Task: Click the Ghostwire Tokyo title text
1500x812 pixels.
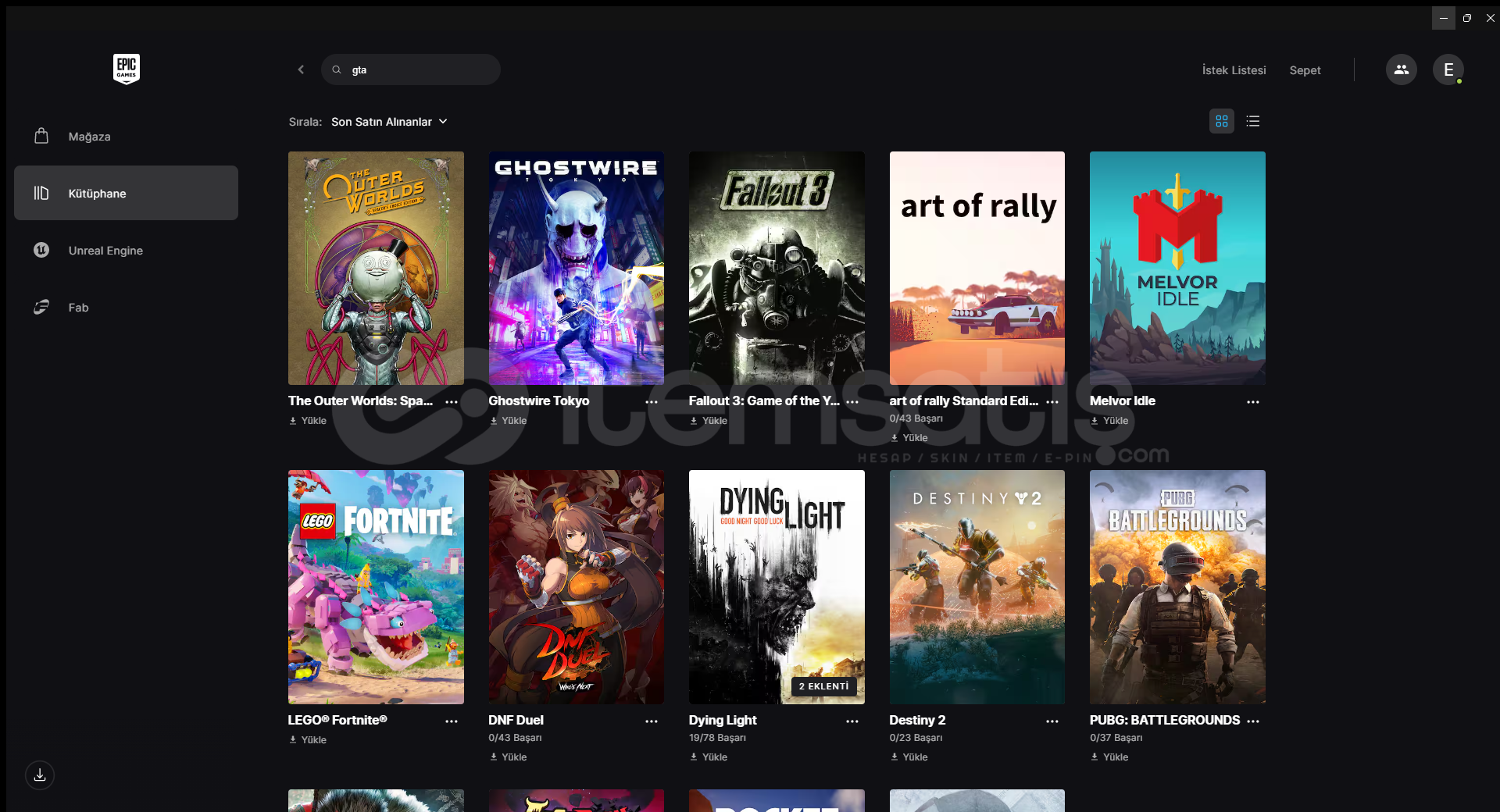Action: point(539,401)
